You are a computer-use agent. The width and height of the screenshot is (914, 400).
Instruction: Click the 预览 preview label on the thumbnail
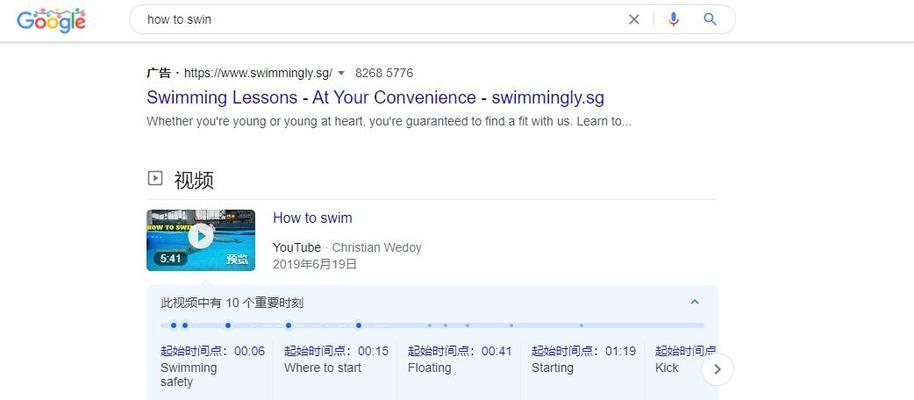coord(237,259)
